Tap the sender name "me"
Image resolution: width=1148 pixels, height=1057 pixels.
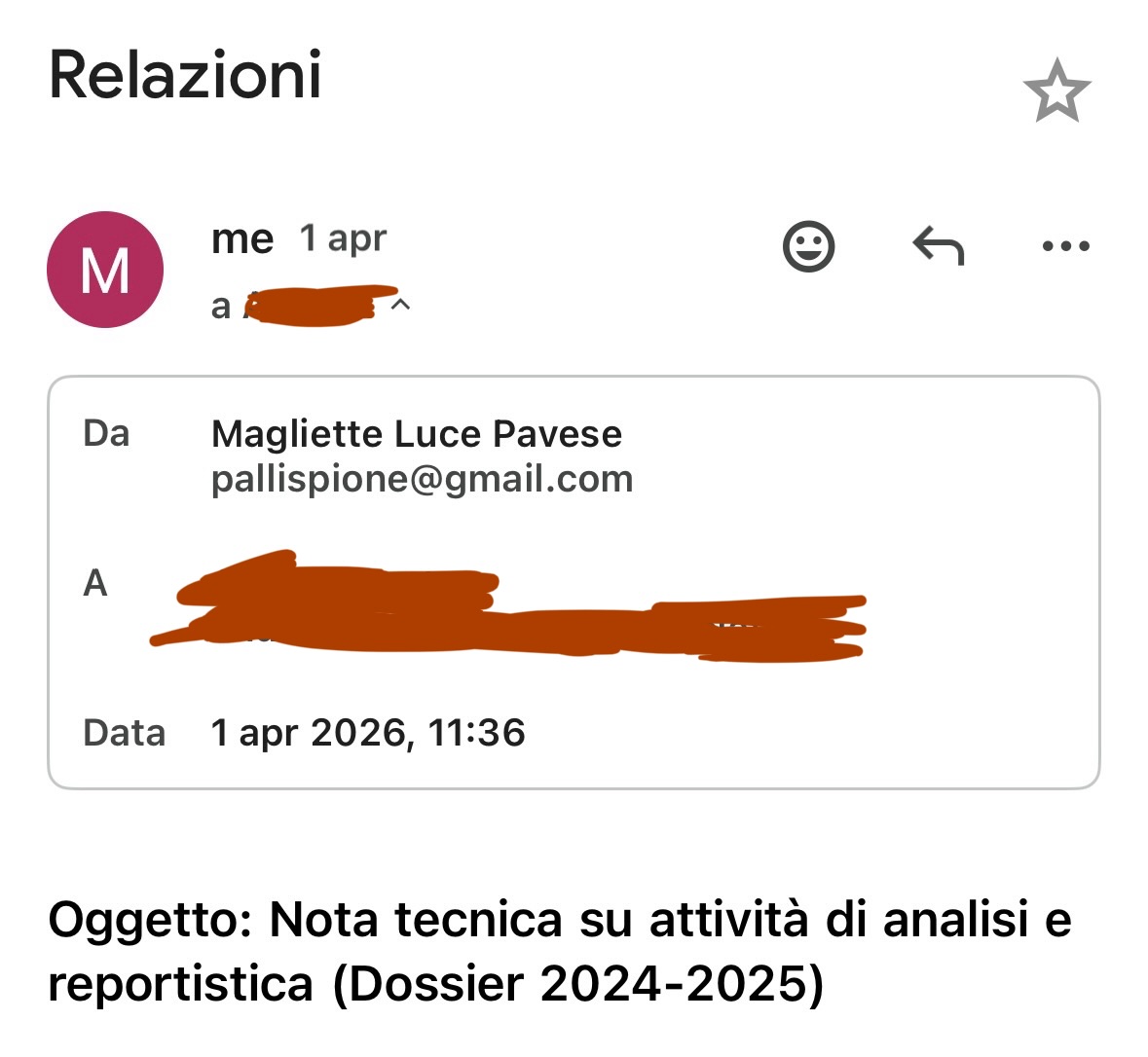(x=242, y=238)
